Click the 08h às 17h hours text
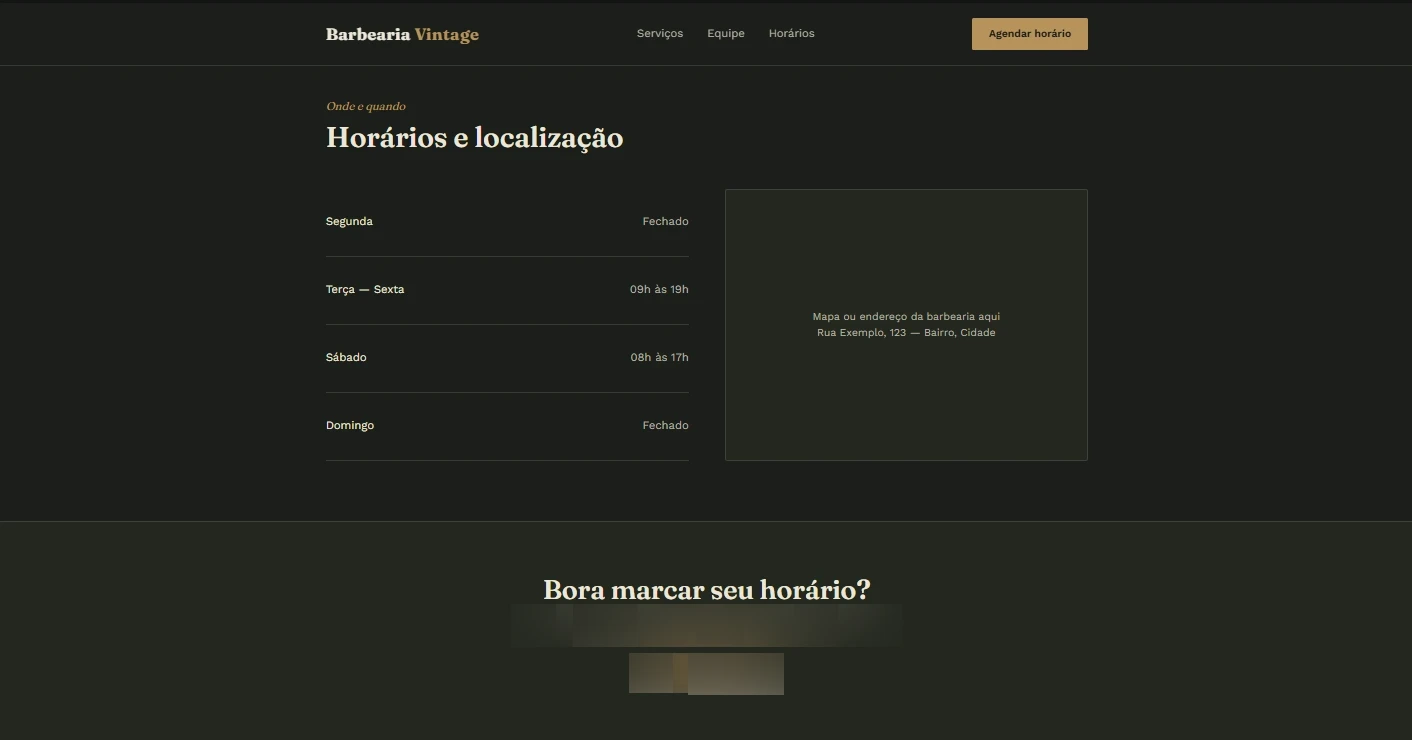Screen dimensions: 1412x740 click(x=659, y=357)
